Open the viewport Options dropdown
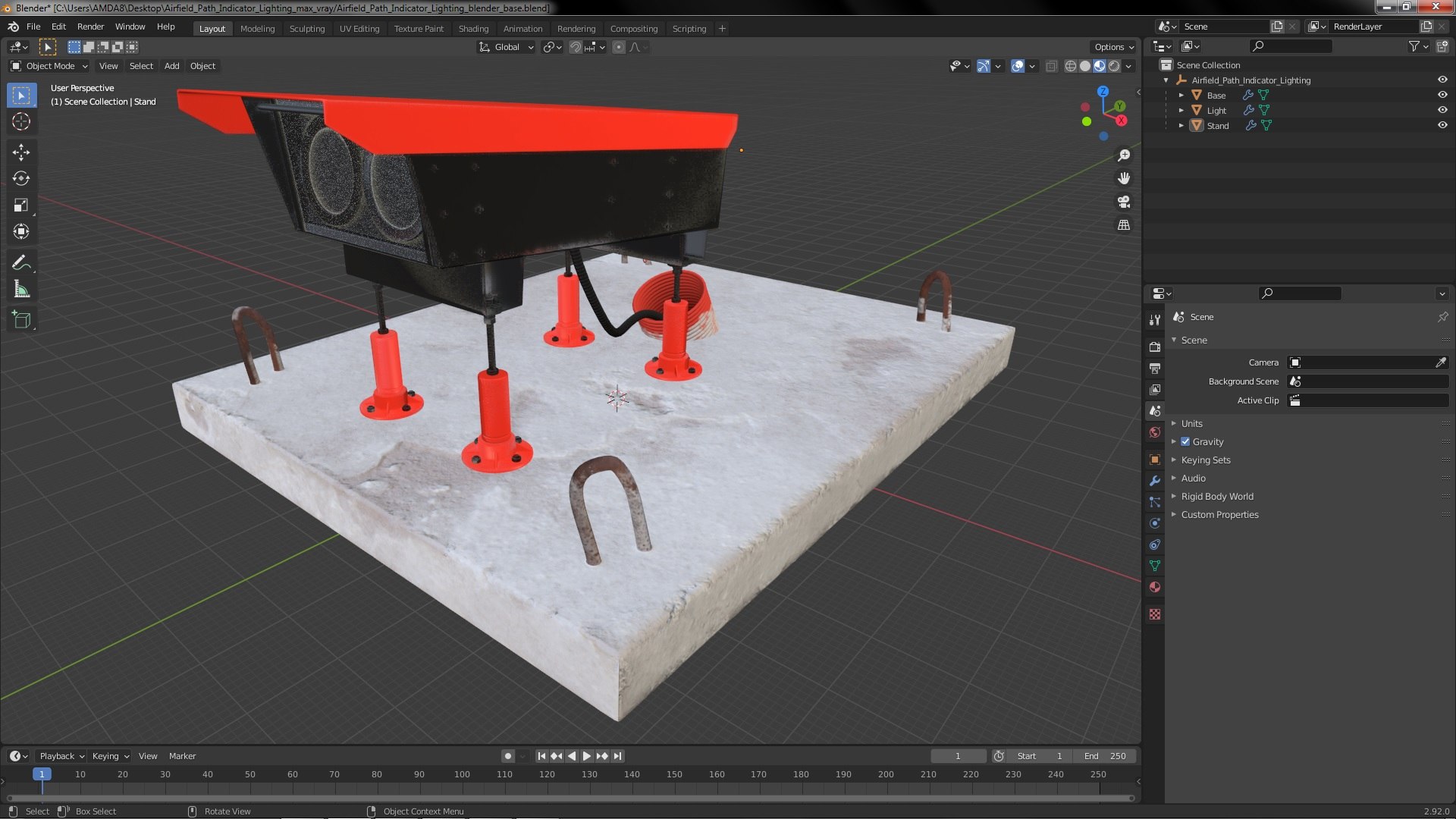Screen dimensions: 1456x819 pos(1114,47)
